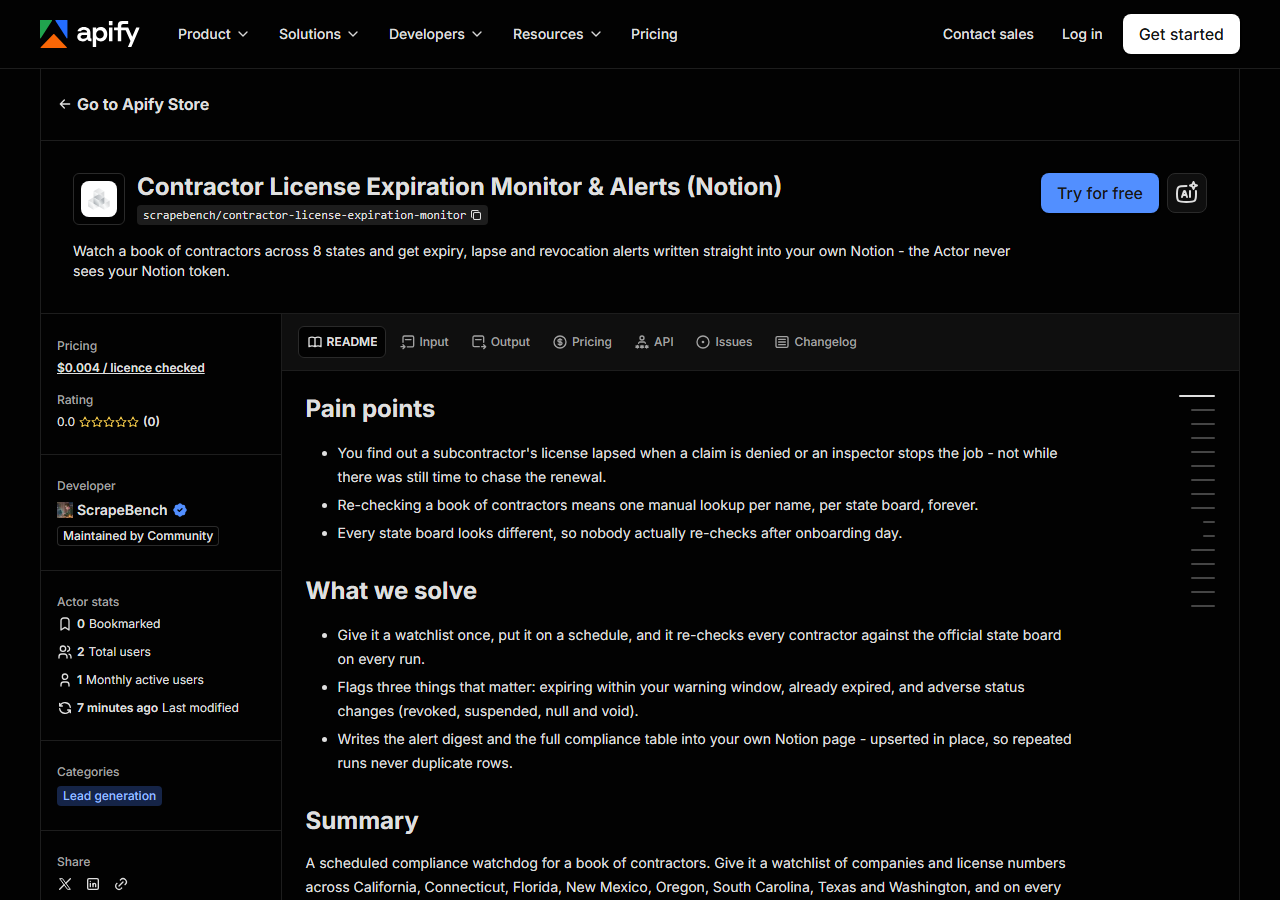Image resolution: width=1280 pixels, height=900 pixels.
Task: Open the Product dropdown menu
Action: click(x=213, y=34)
